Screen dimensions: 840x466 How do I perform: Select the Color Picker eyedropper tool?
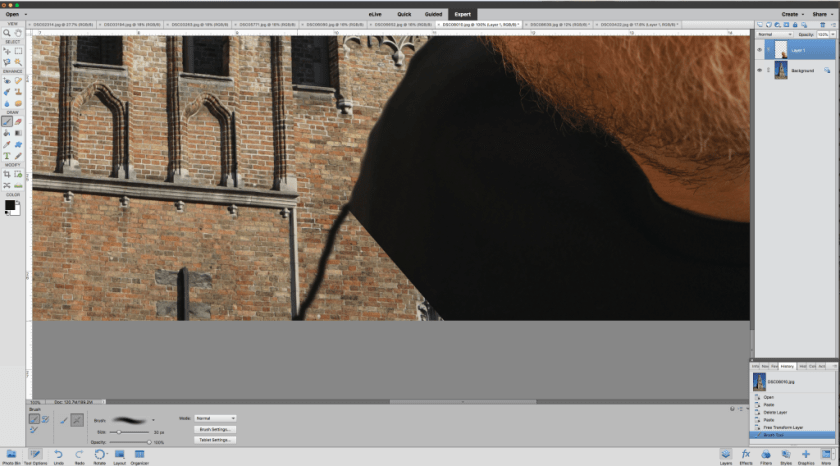click(7, 145)
